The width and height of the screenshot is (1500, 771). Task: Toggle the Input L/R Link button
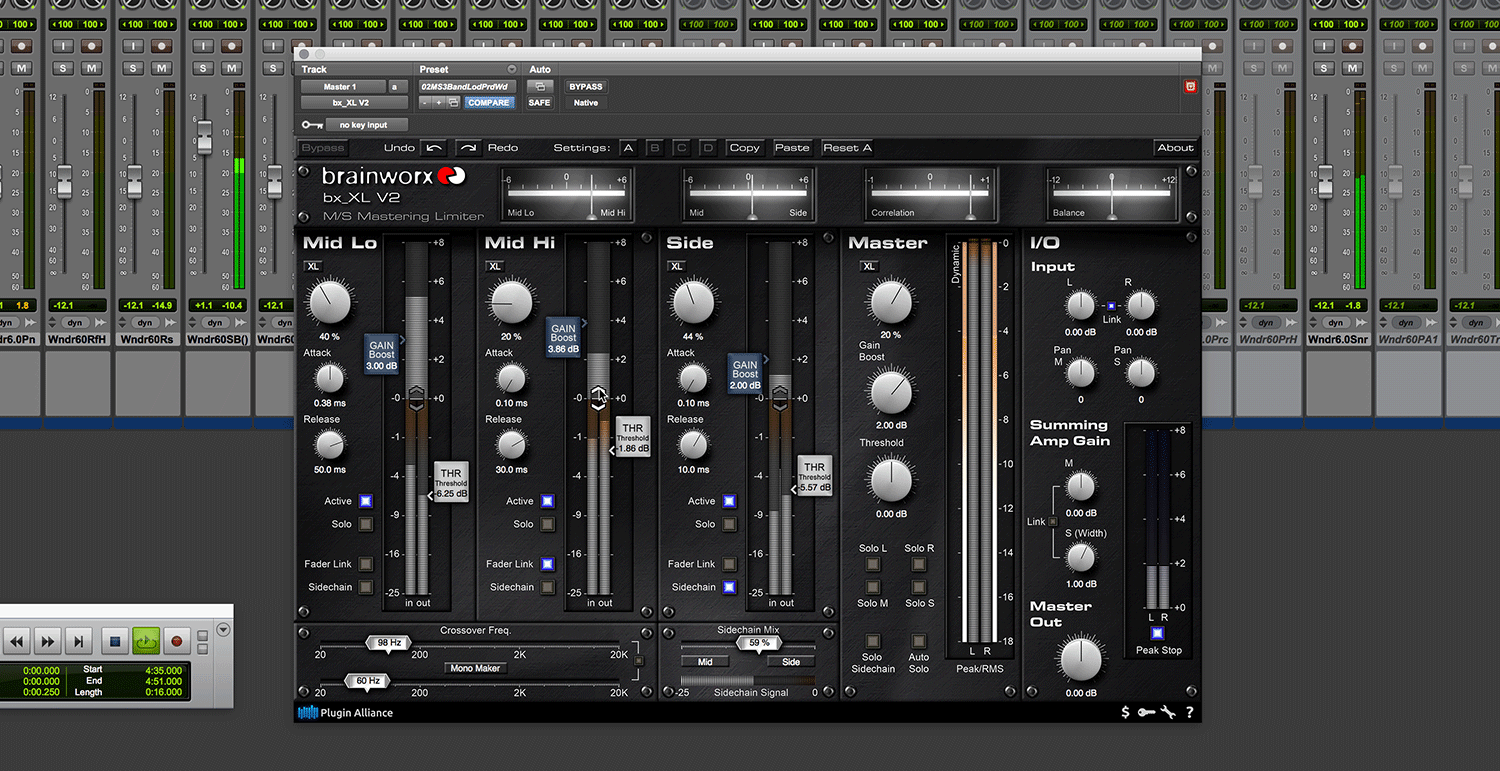[1111, 306]
